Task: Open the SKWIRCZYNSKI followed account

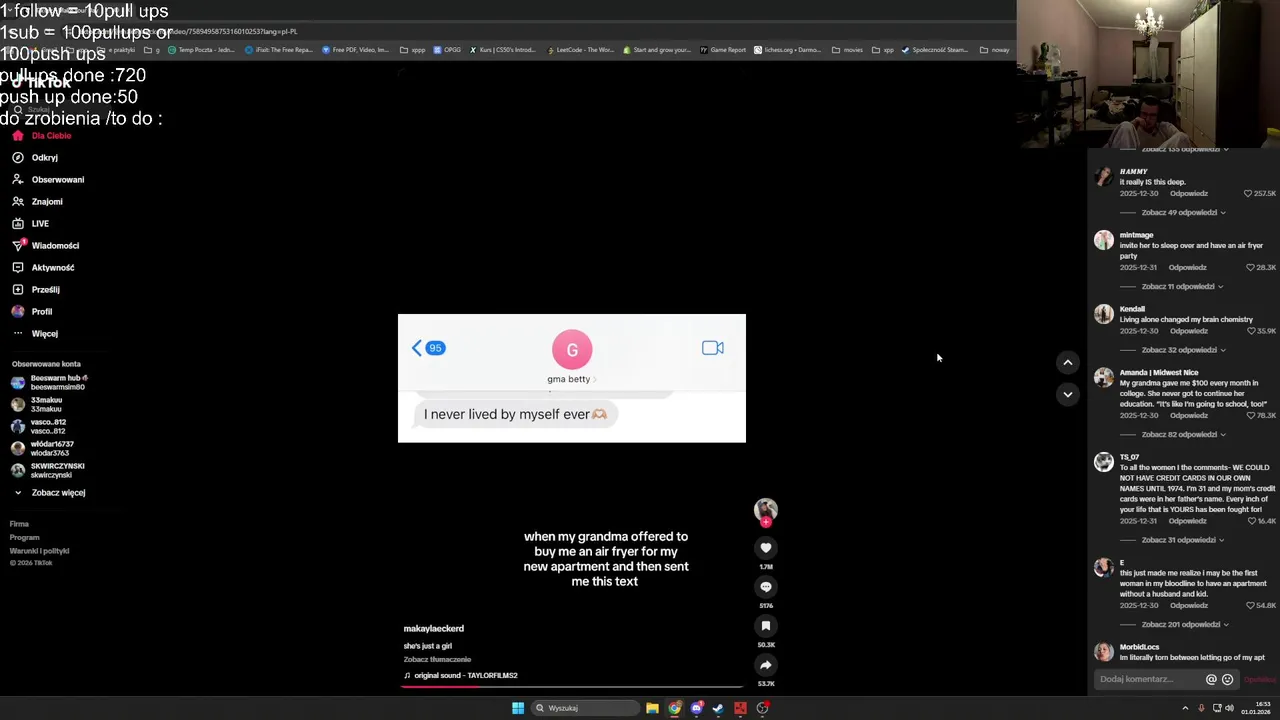Action: point(48,471)
